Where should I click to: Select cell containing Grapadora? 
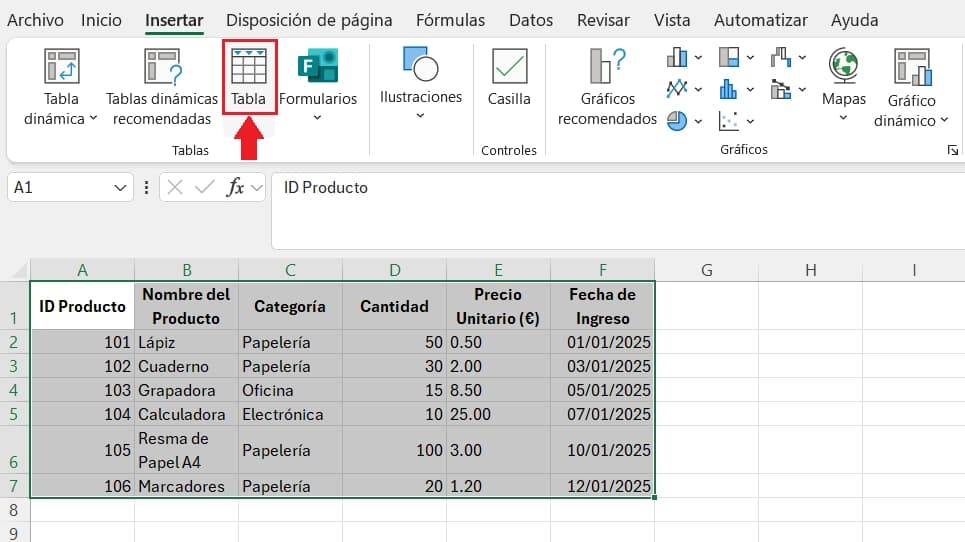[x=186, y=390]
